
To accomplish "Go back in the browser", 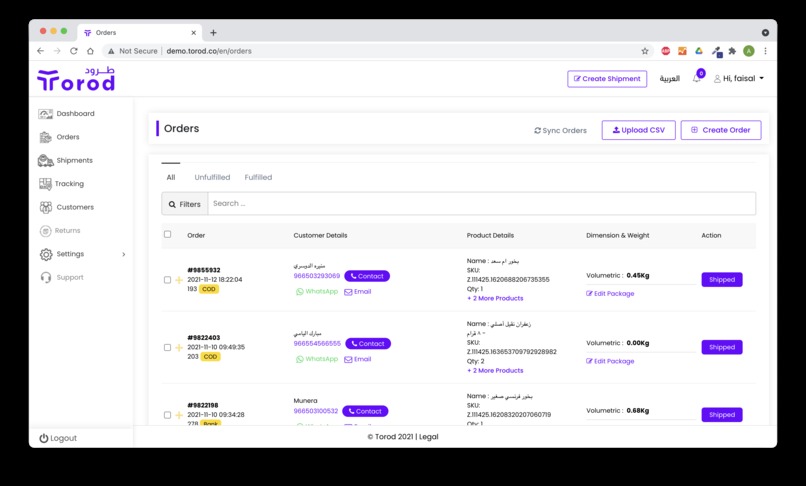I will tap(41, 51).
